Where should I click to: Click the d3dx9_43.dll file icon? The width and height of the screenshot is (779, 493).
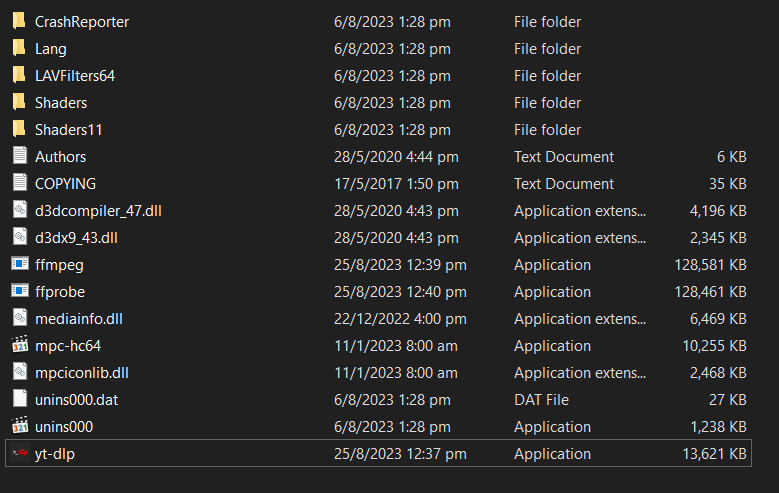20,237
